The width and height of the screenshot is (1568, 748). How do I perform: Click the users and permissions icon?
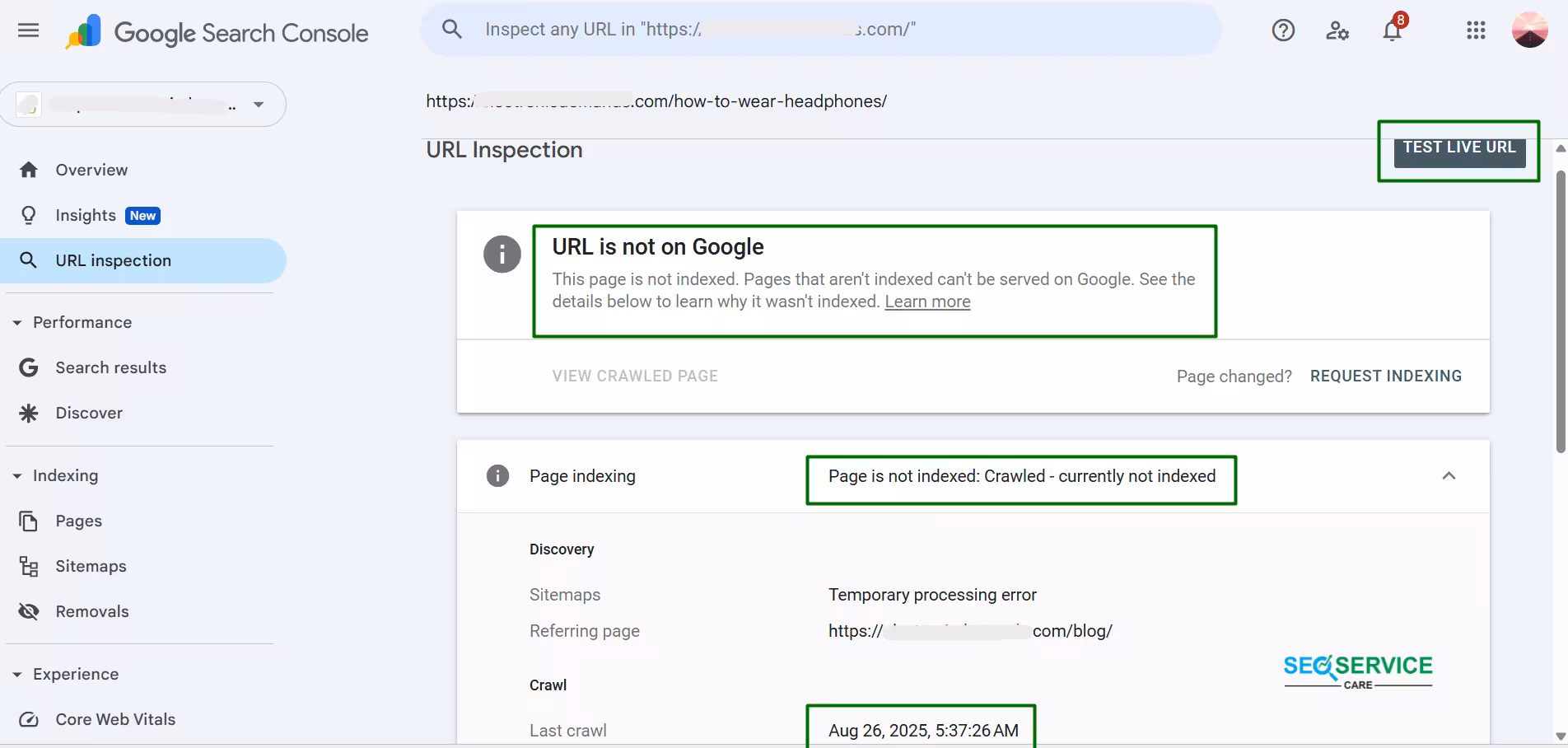point(1337,31)
